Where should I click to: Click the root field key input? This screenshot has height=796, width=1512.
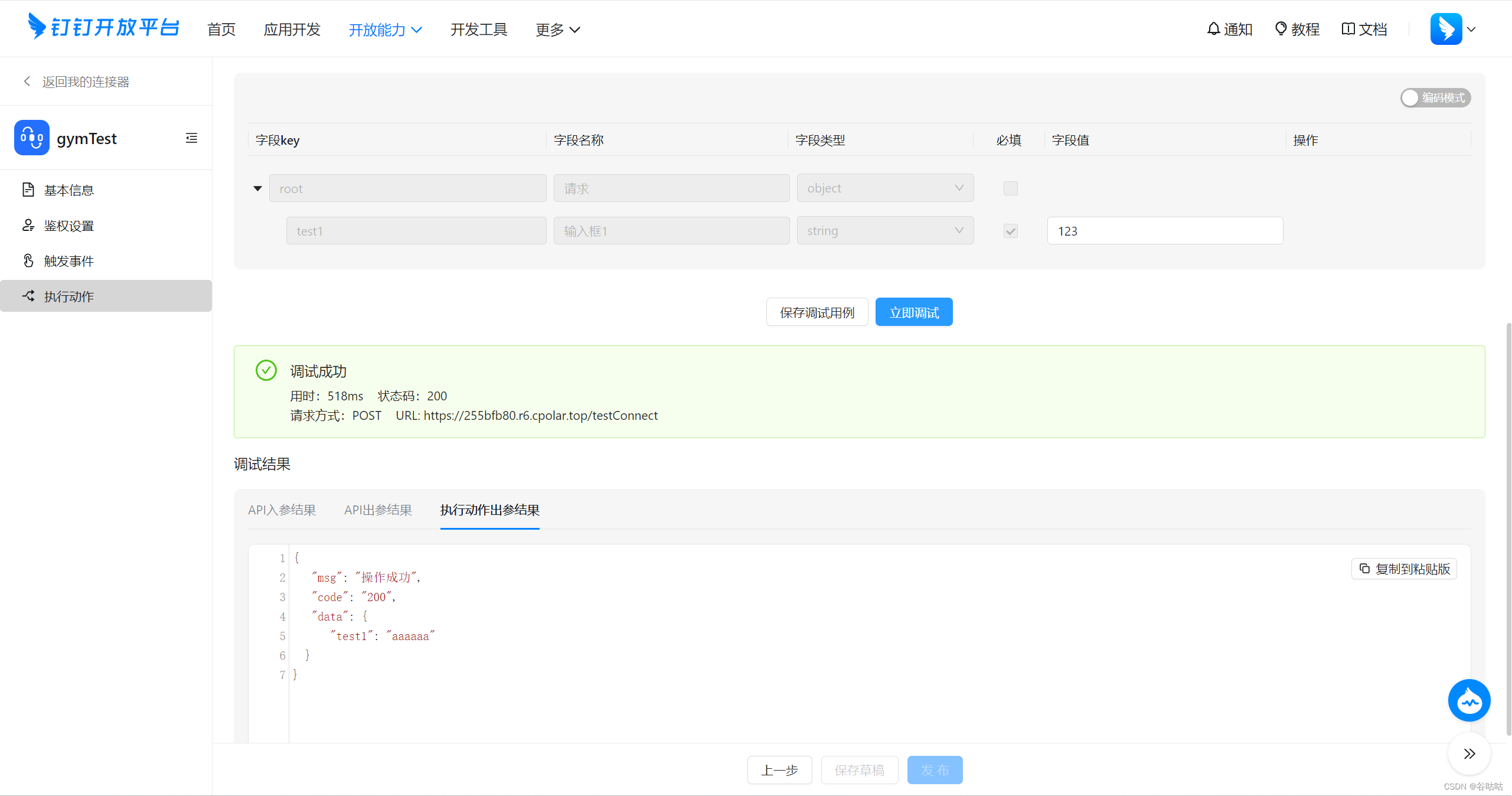click(407, 188)
